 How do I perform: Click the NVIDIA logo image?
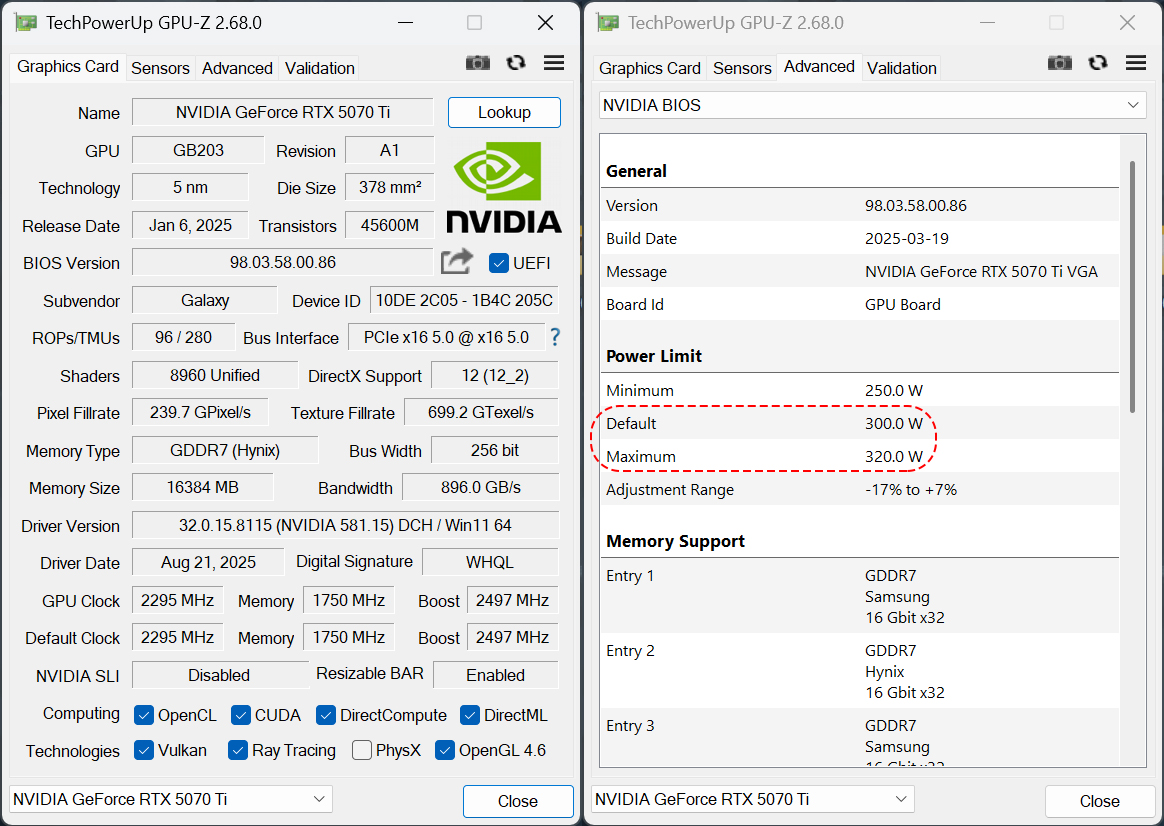click(504, 187)
